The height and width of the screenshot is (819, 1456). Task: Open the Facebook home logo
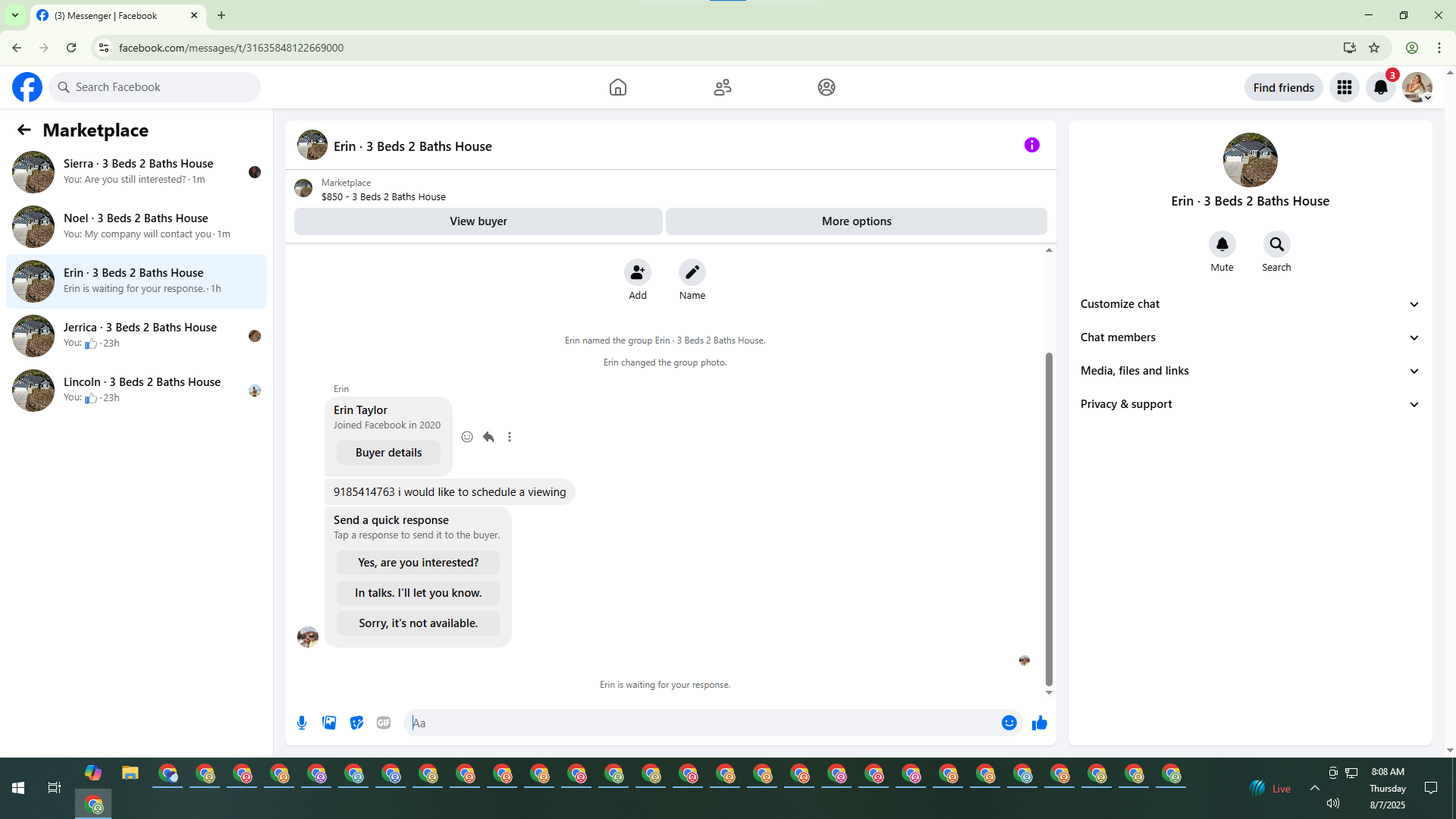(27, 87)
